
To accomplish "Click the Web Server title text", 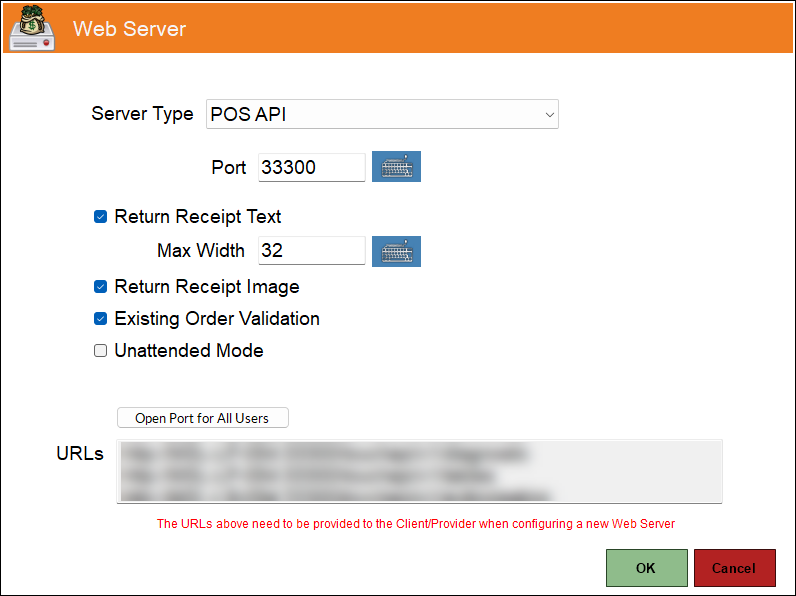I will (x=129, y=28).
